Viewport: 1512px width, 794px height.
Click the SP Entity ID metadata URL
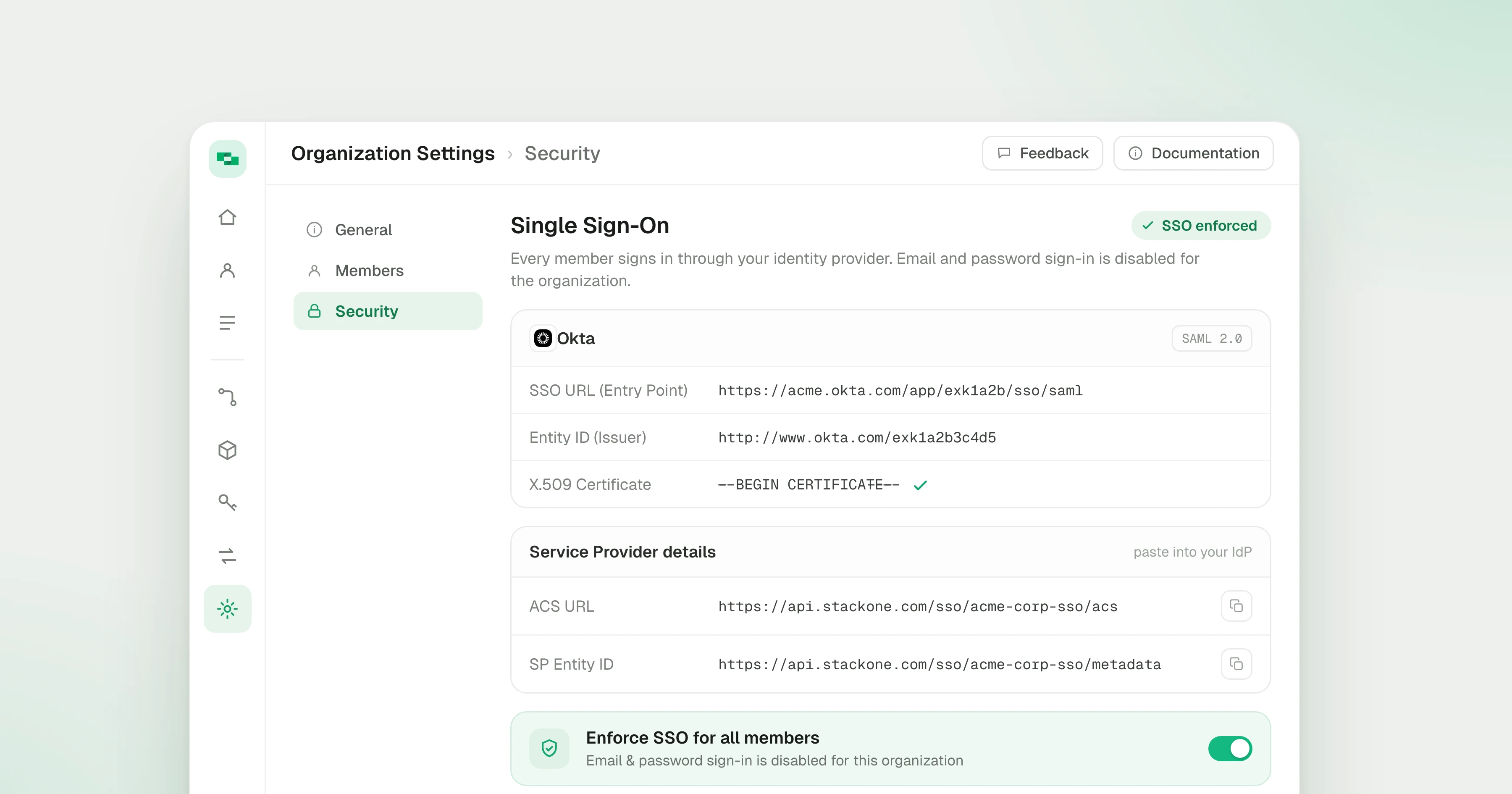(x=940, y=664)
